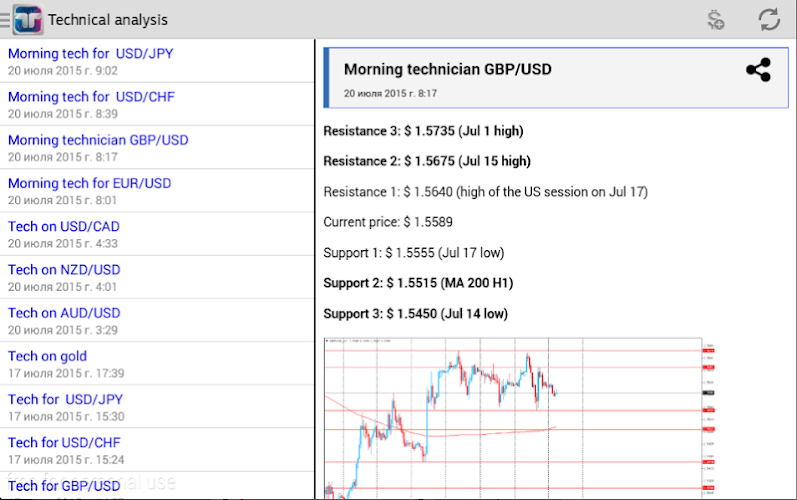Select Support 2: $ 1.5515 line
Screen dimensions: 797x500
418,283
